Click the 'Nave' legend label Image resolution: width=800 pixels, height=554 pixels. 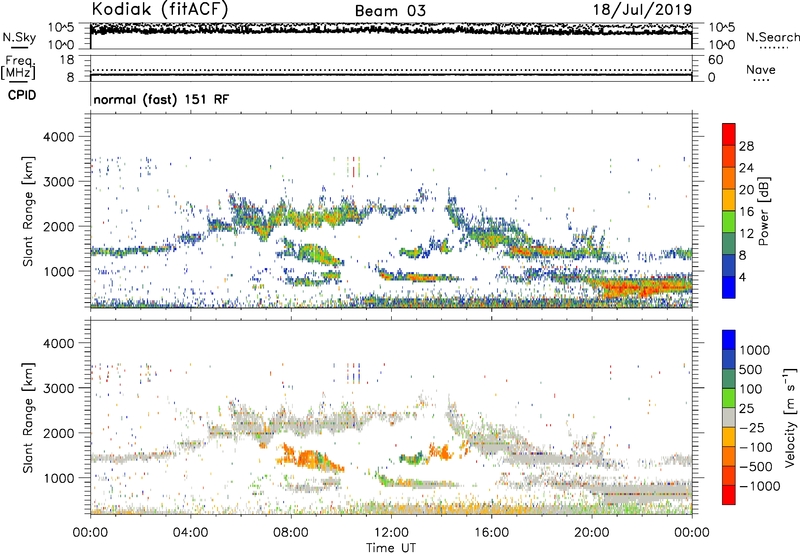pos(761,69)
